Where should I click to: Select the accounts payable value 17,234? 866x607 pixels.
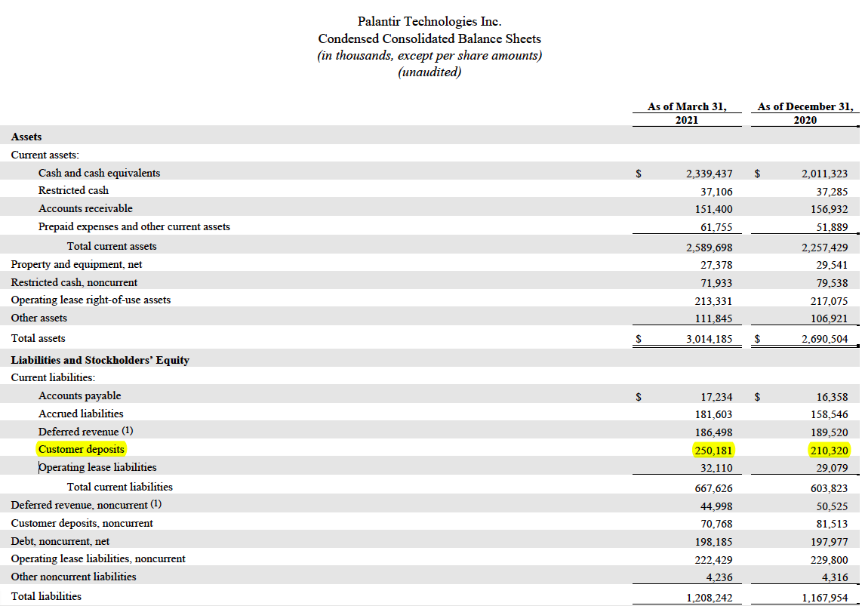716,397
